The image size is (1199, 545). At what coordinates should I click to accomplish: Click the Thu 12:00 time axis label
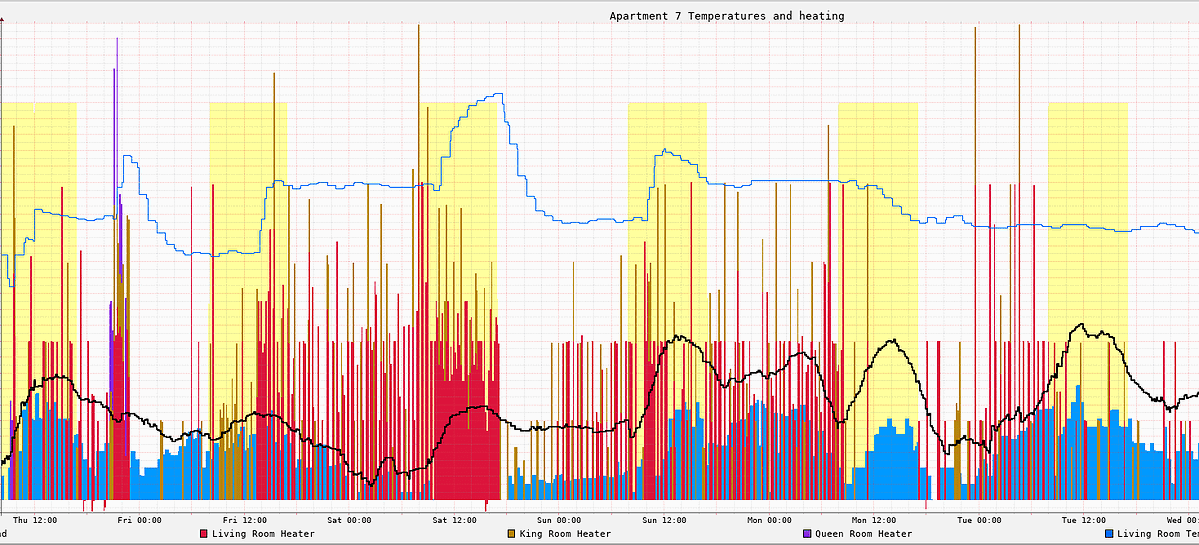tap(35, 520)
